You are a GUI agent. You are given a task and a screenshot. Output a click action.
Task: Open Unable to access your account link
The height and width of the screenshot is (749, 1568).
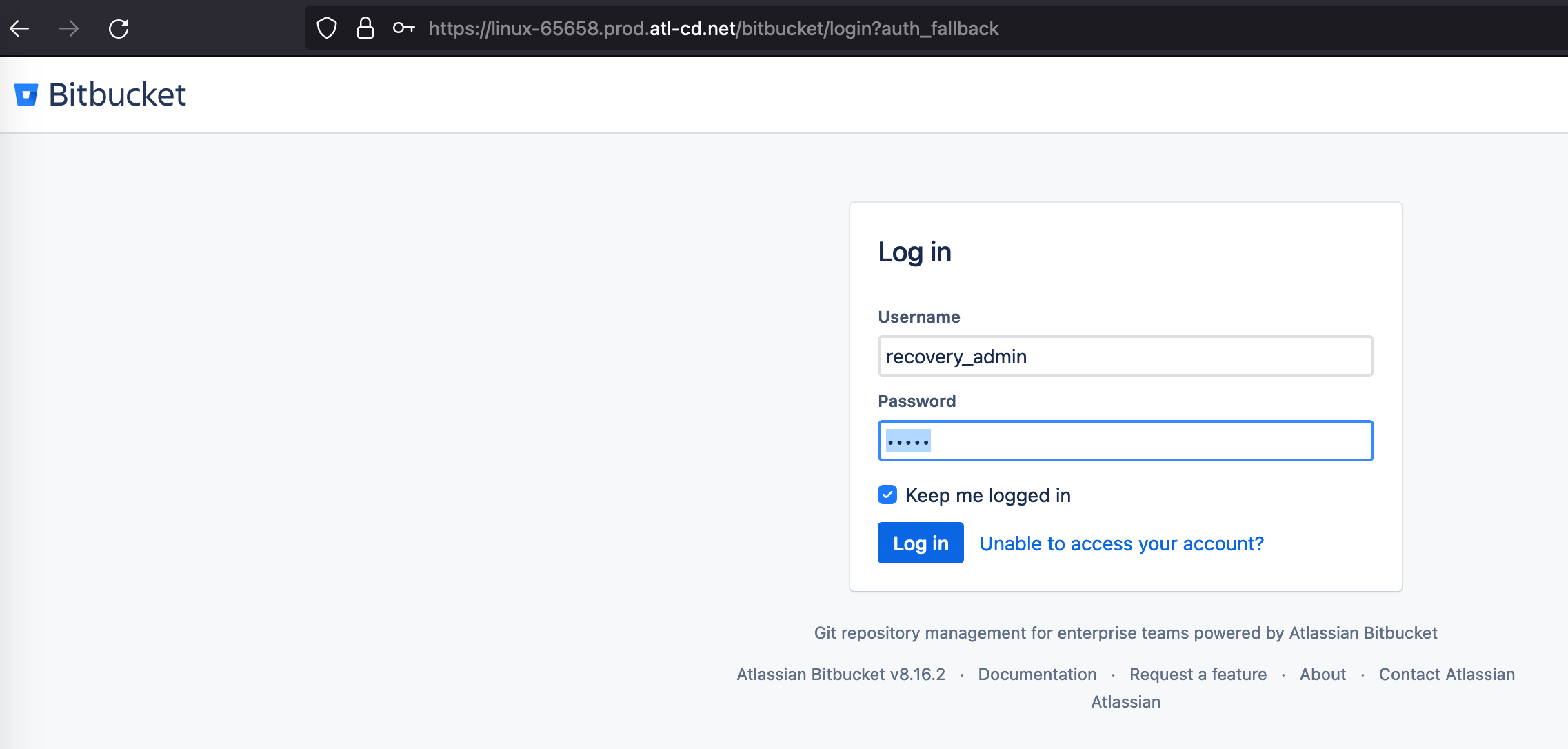1121,543
